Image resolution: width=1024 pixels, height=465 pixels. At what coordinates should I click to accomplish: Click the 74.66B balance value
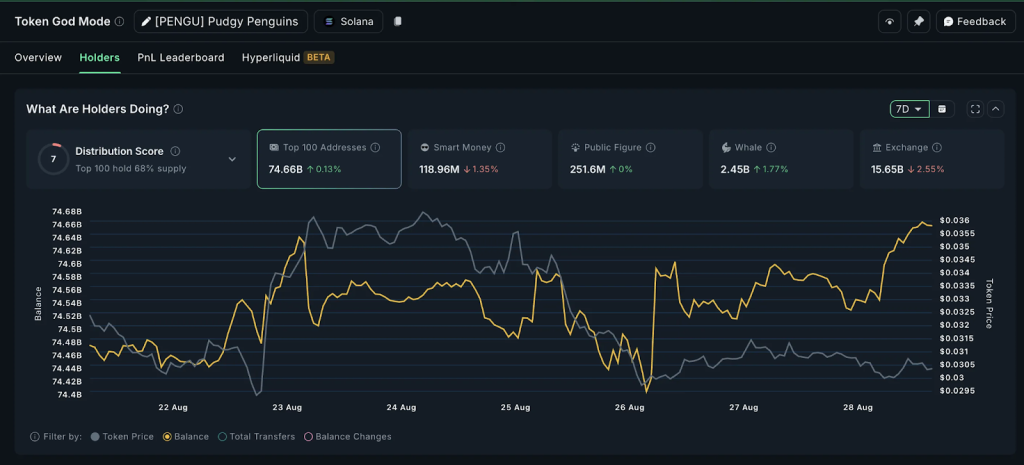coord(285,169)
